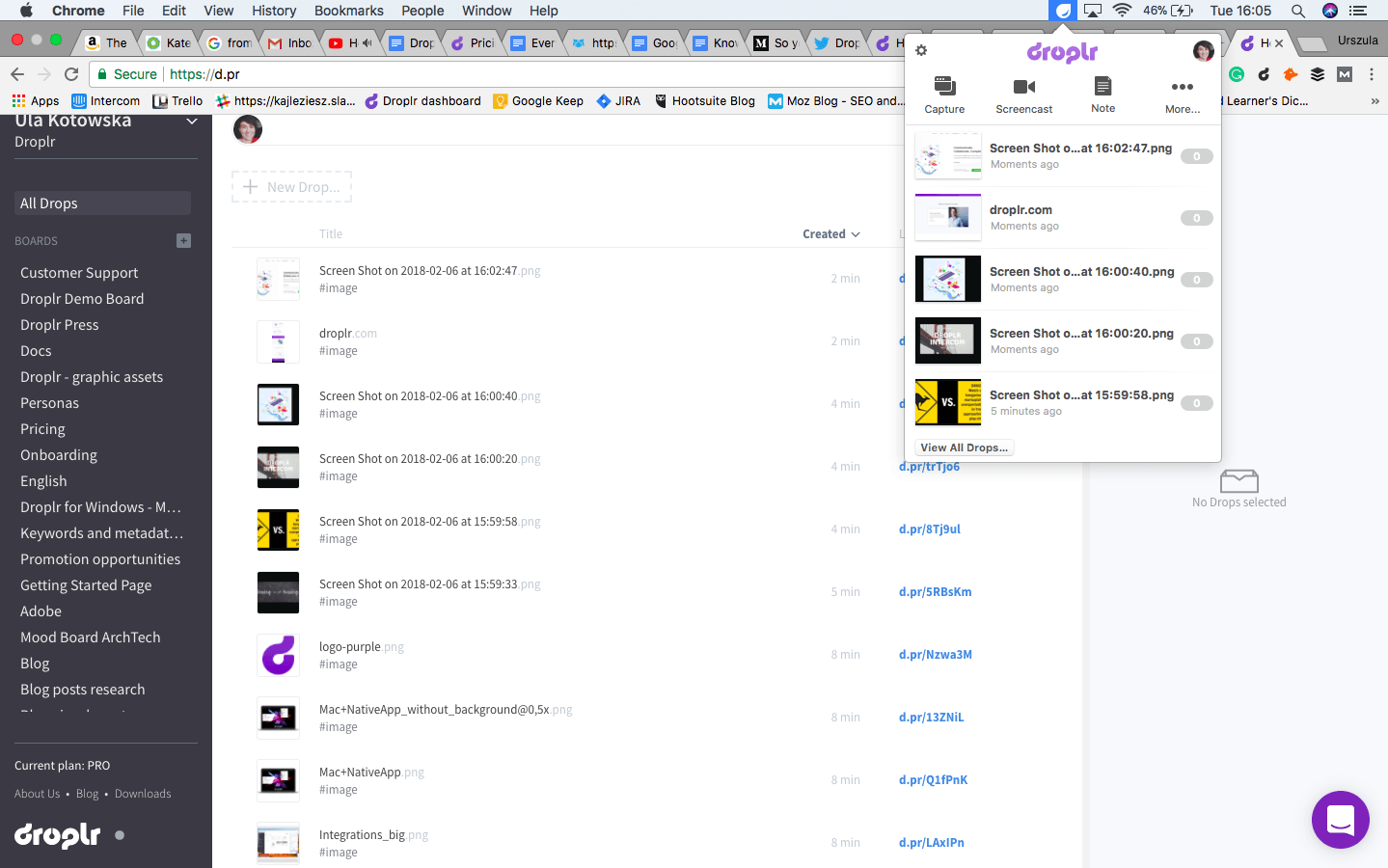Image resolution: width=1388 pixels, height=868 pixels.
Task: Create a Note in Droplr popup
Action: (1102, 95)
